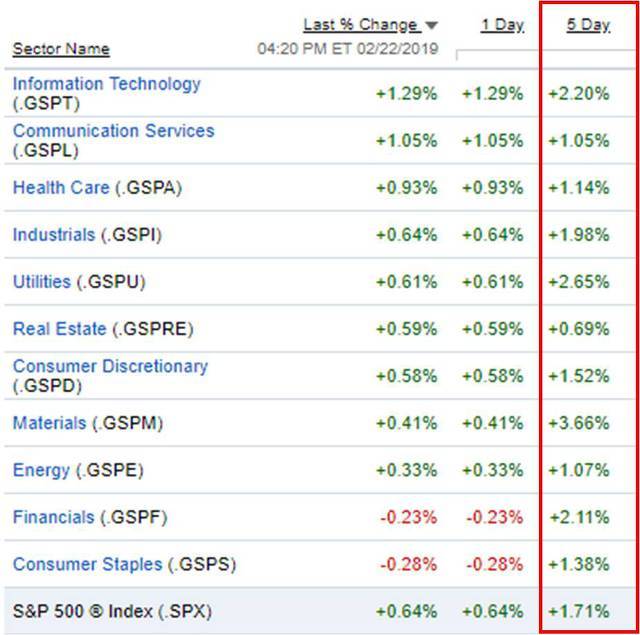The image size is (640, 635).
Task: Click the Materials 5 Day value +3.66%
Action: coord(579,423)
